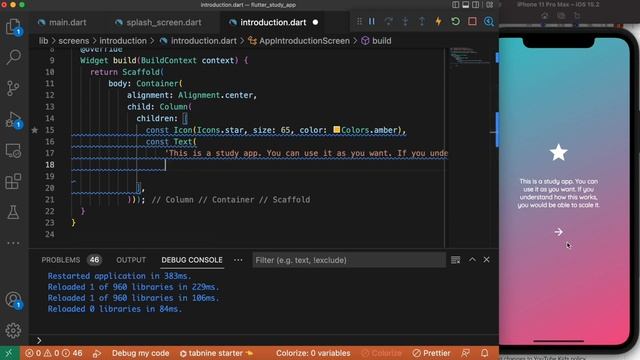This screenshot has width=640, height=360.
Task: Toggle the primary sidebar layout icon
Action: (x=456, y=5)
